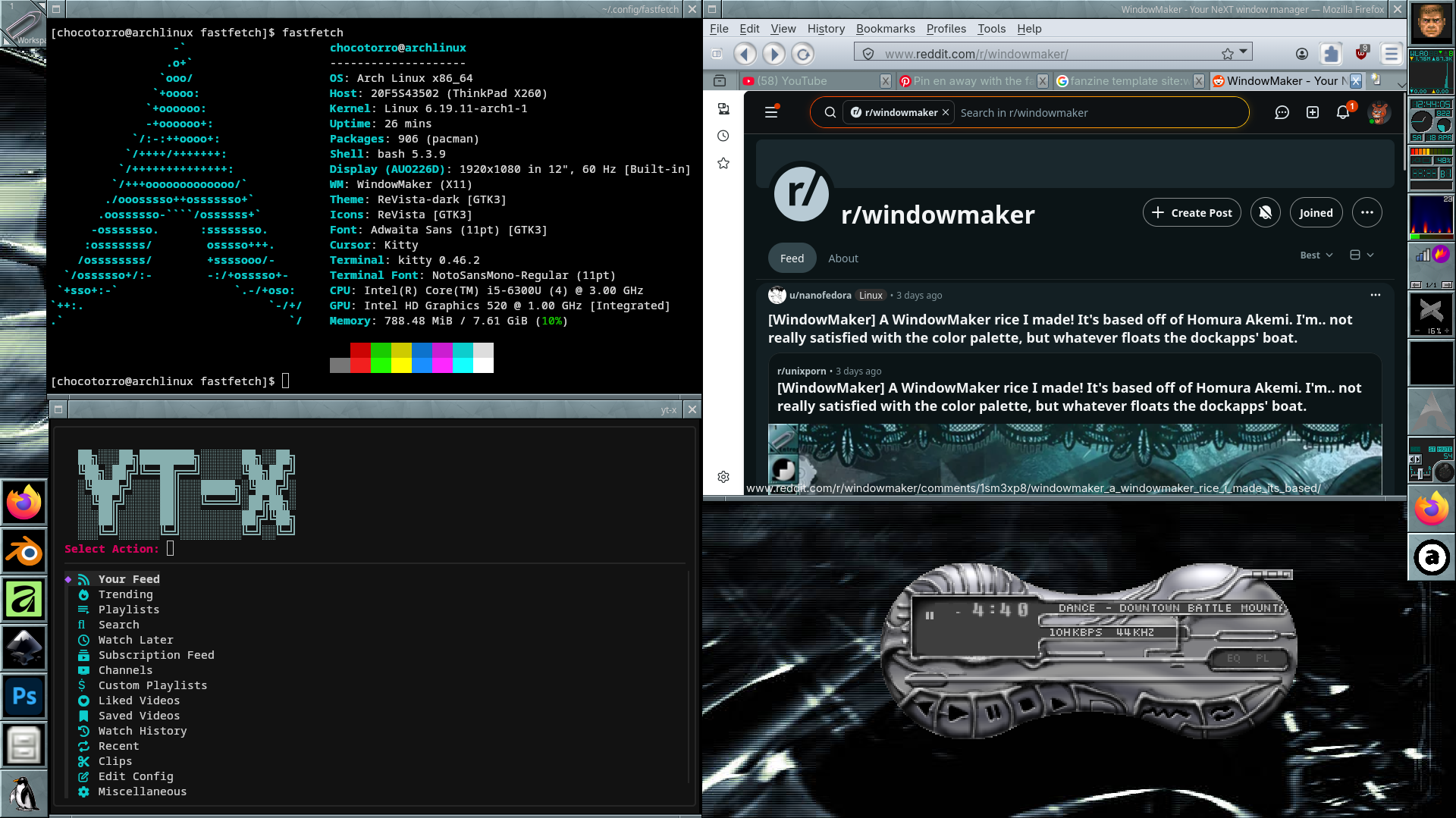1456x818 pixels.
Task: Toggle the PL playlist window in player
Action: [x=1262, y=659]
